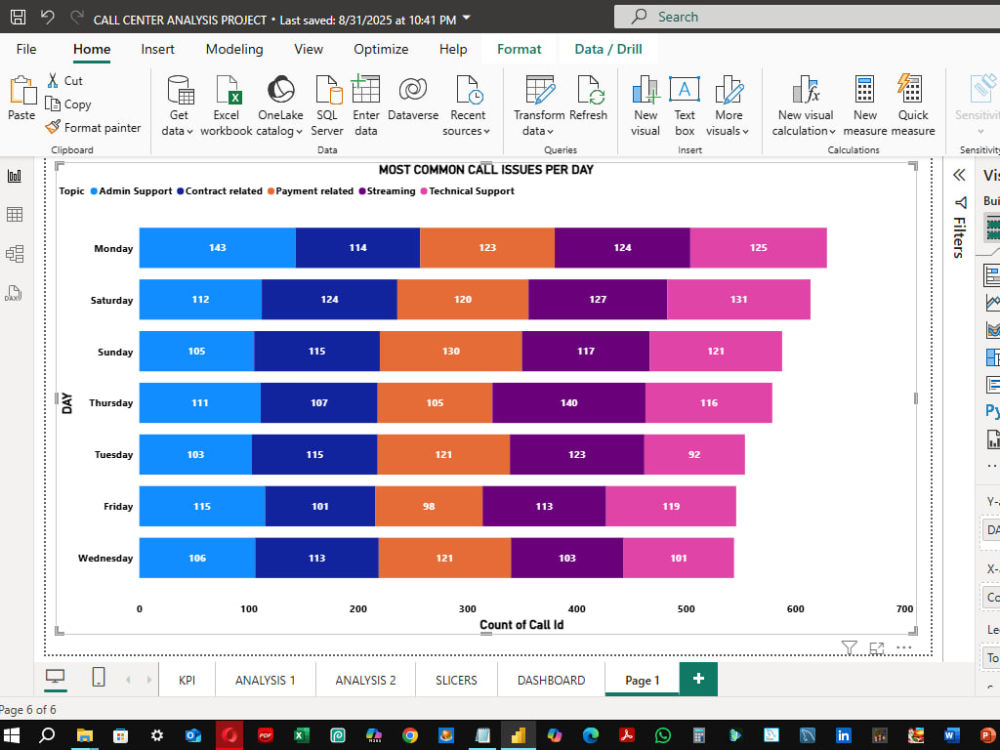The image size is (1000, 750).
Task: Add a new page with plus button
Action: pos(698,679)
